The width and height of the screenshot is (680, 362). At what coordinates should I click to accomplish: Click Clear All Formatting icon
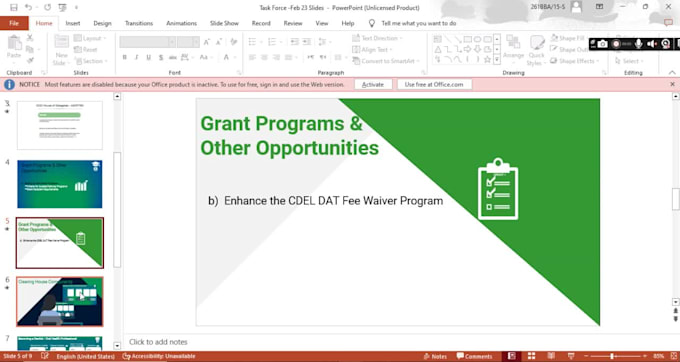tap(234, 42)
